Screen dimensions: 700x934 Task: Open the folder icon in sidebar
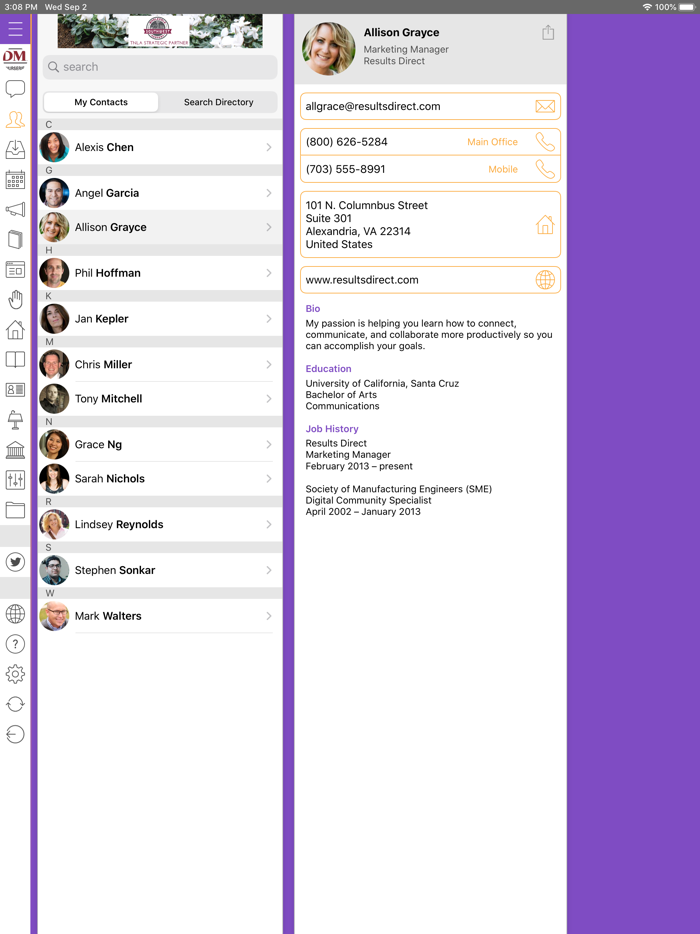tap(15, 510)
